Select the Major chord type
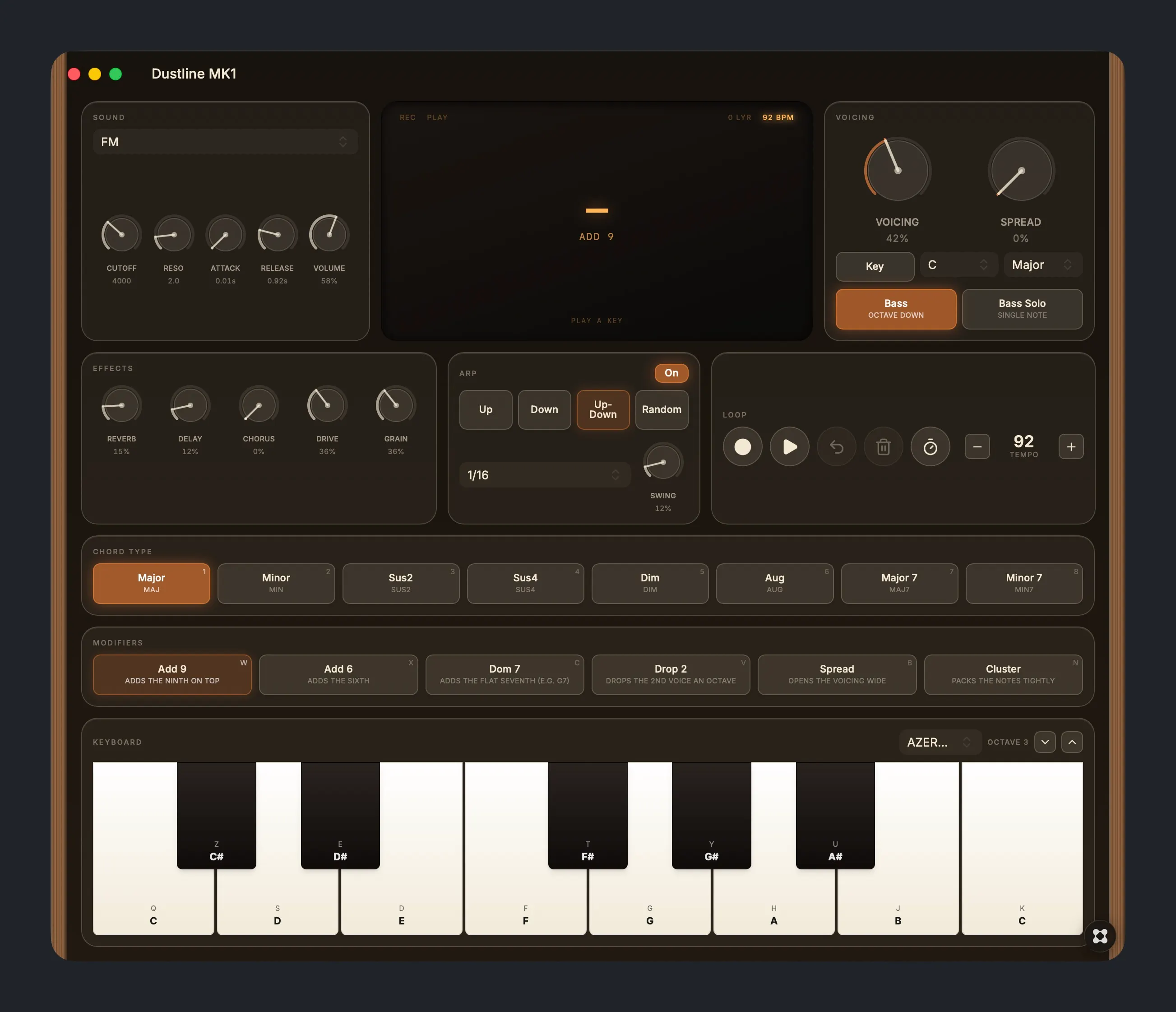1176x1012 pixels. (x=152, y=584)
